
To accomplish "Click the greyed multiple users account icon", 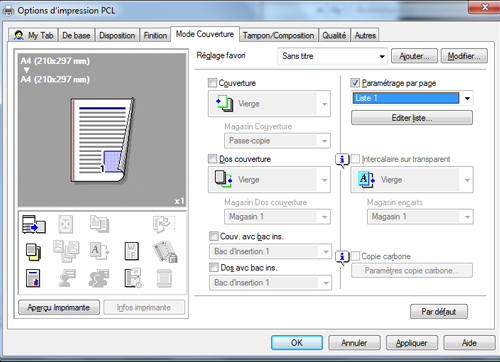I will pyautogui.click(x=99, y=278).
